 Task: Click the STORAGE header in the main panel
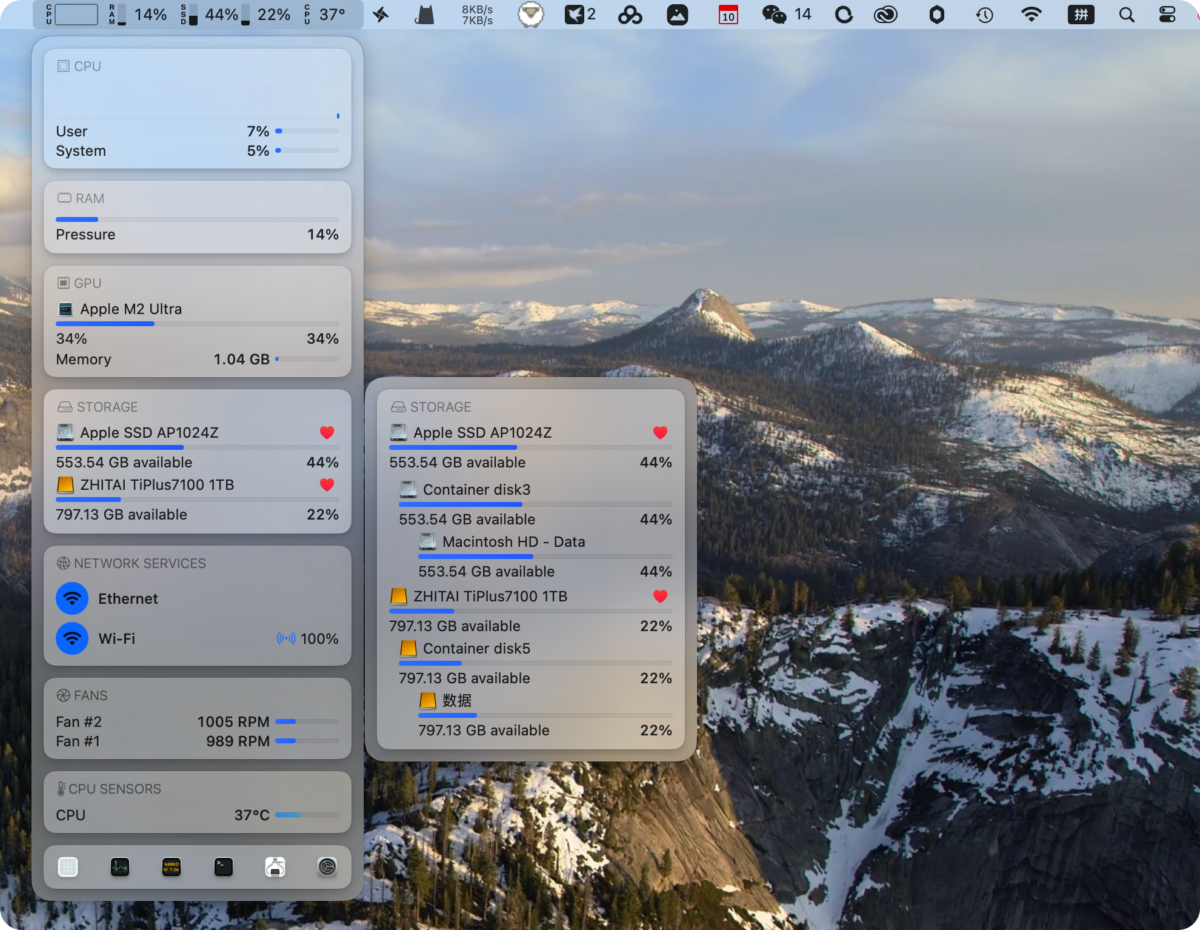coord(97,407)
